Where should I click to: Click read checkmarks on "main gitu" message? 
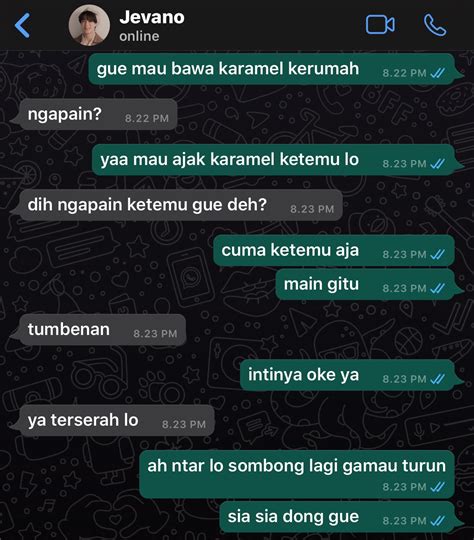click(x=438, y=288)
